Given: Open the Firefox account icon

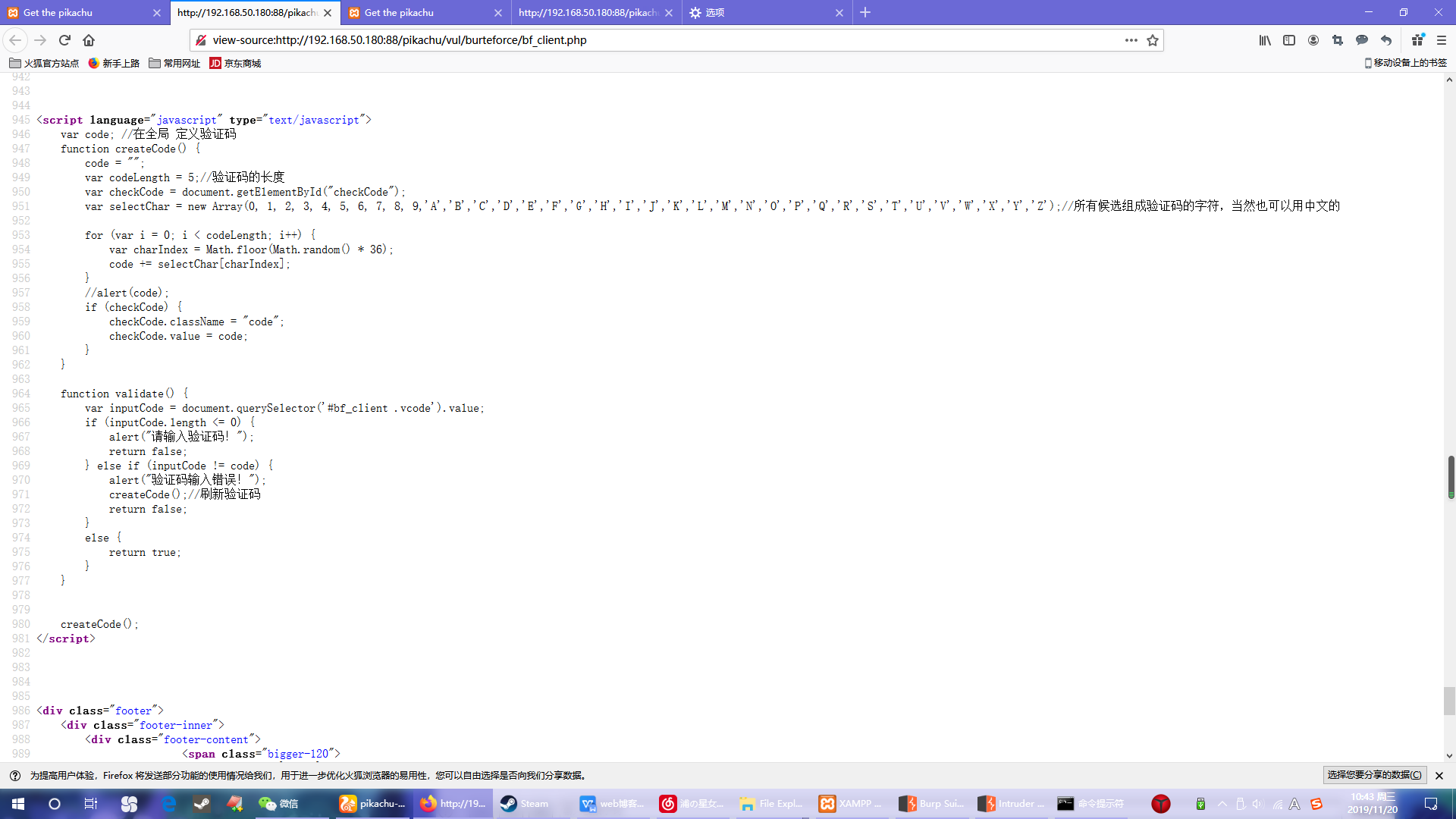Looking at the screenshot, I should 1313,40.
